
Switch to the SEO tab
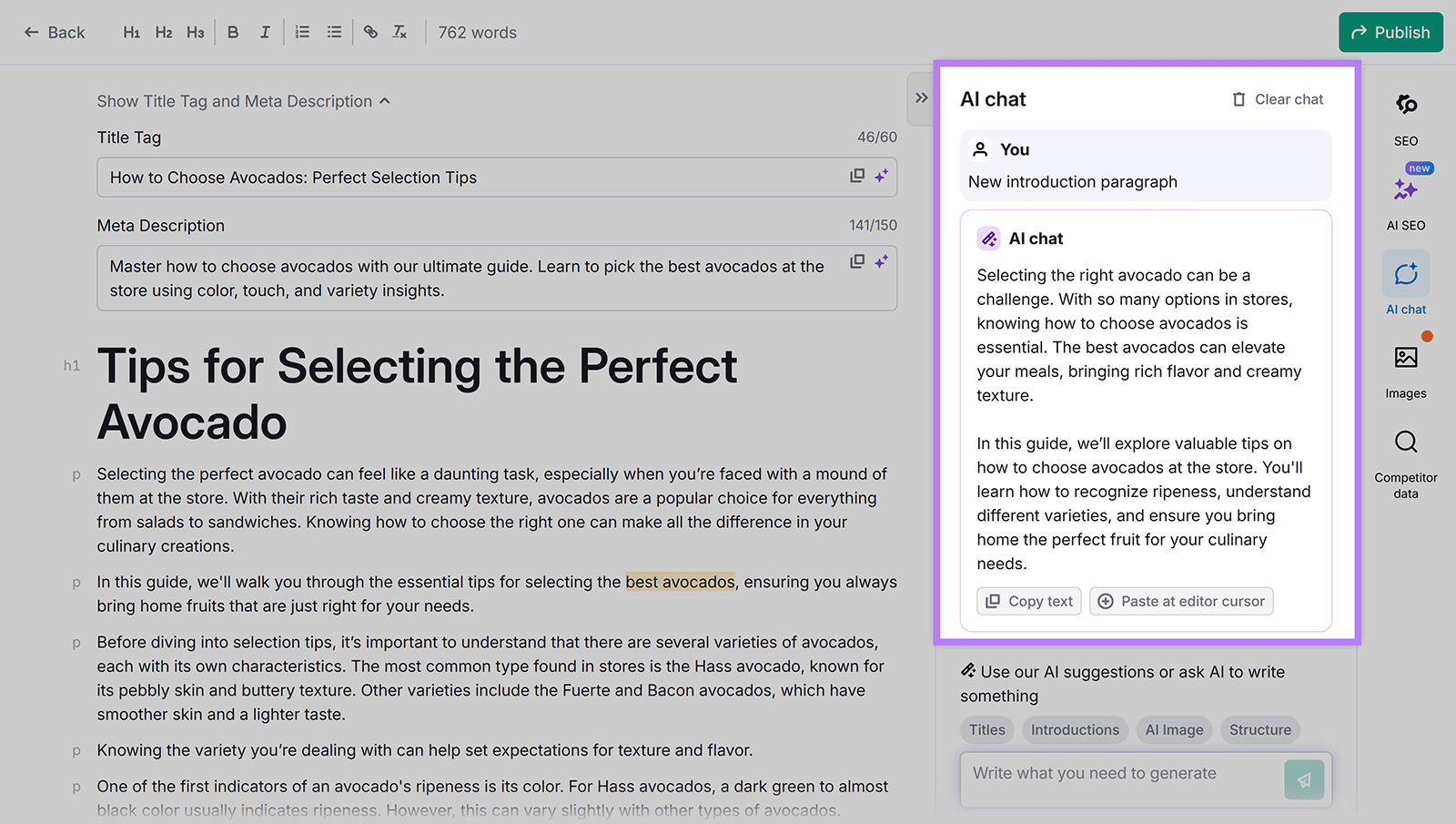[1406, 118]
